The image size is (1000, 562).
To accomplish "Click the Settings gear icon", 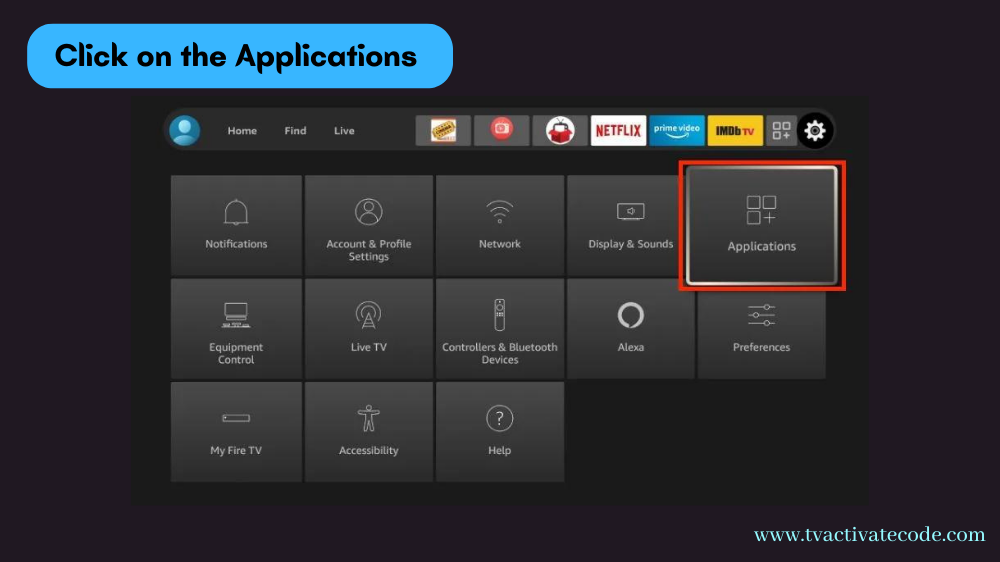I will pyautogui.click(x=815, y=130).
